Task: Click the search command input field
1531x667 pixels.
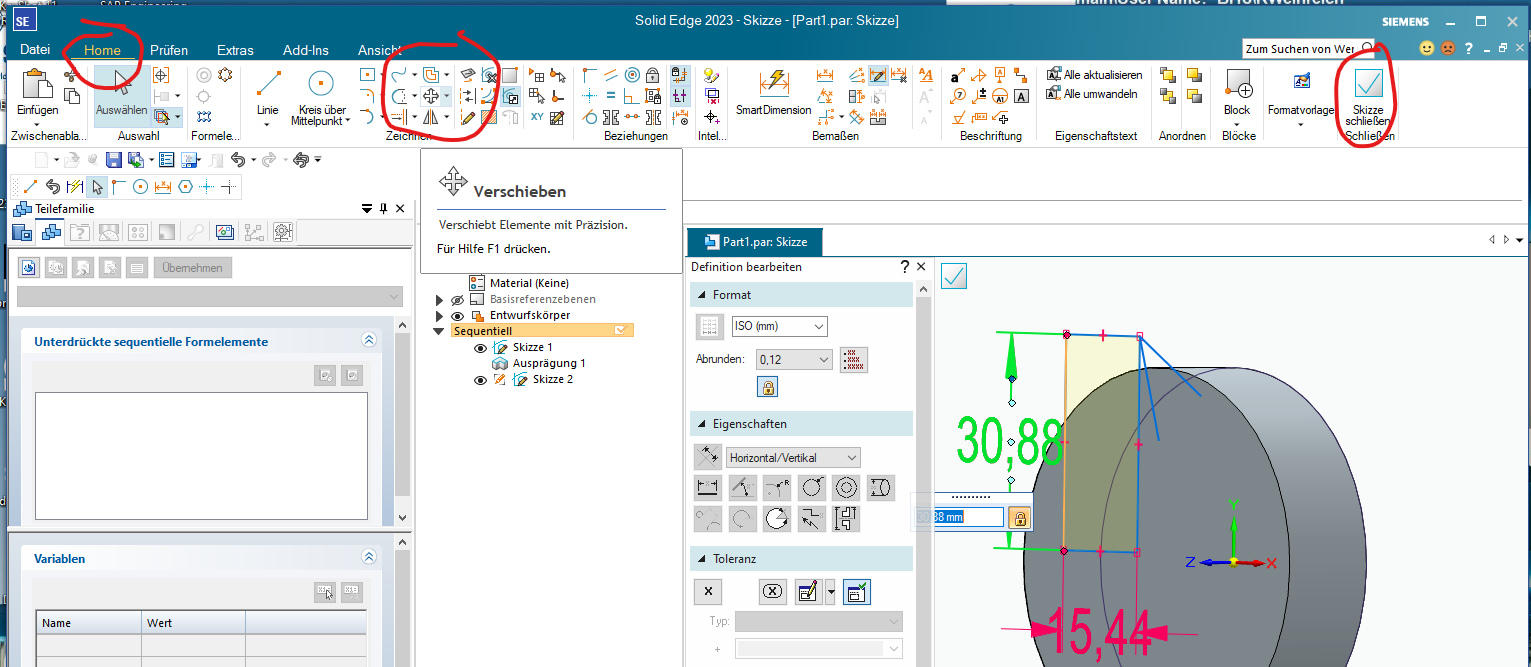Action: pyautogui.click(x=1300, y=49)
